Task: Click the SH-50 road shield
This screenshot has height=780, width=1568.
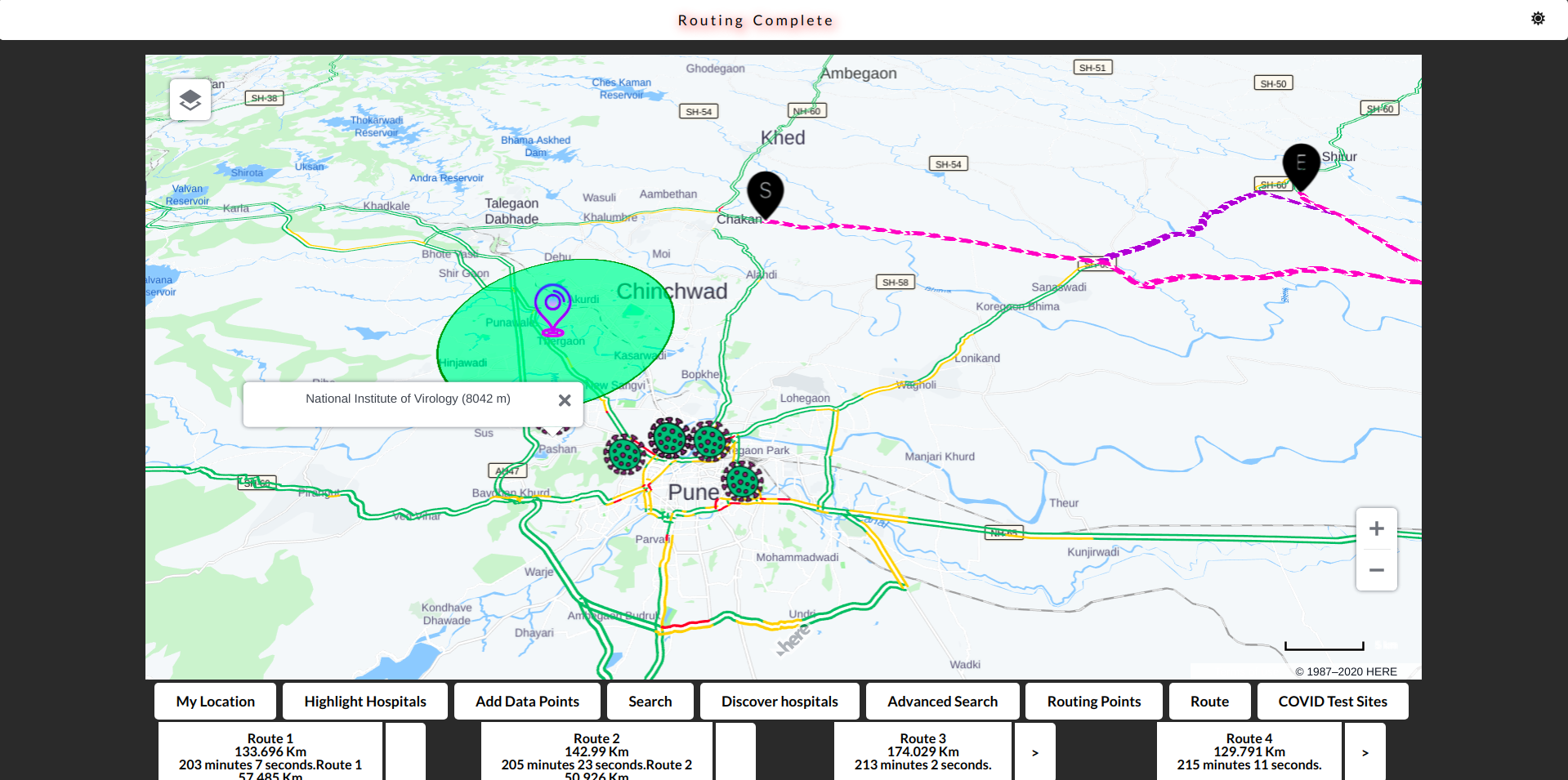Action: [1273, 83]
